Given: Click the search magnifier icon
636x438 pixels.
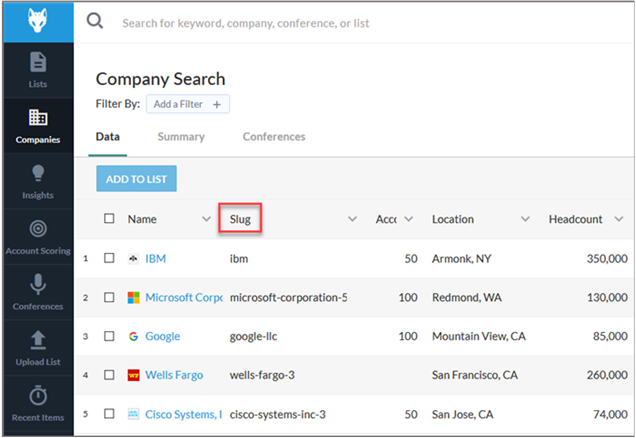Looking at the screenshot, I should coord(95,21).
